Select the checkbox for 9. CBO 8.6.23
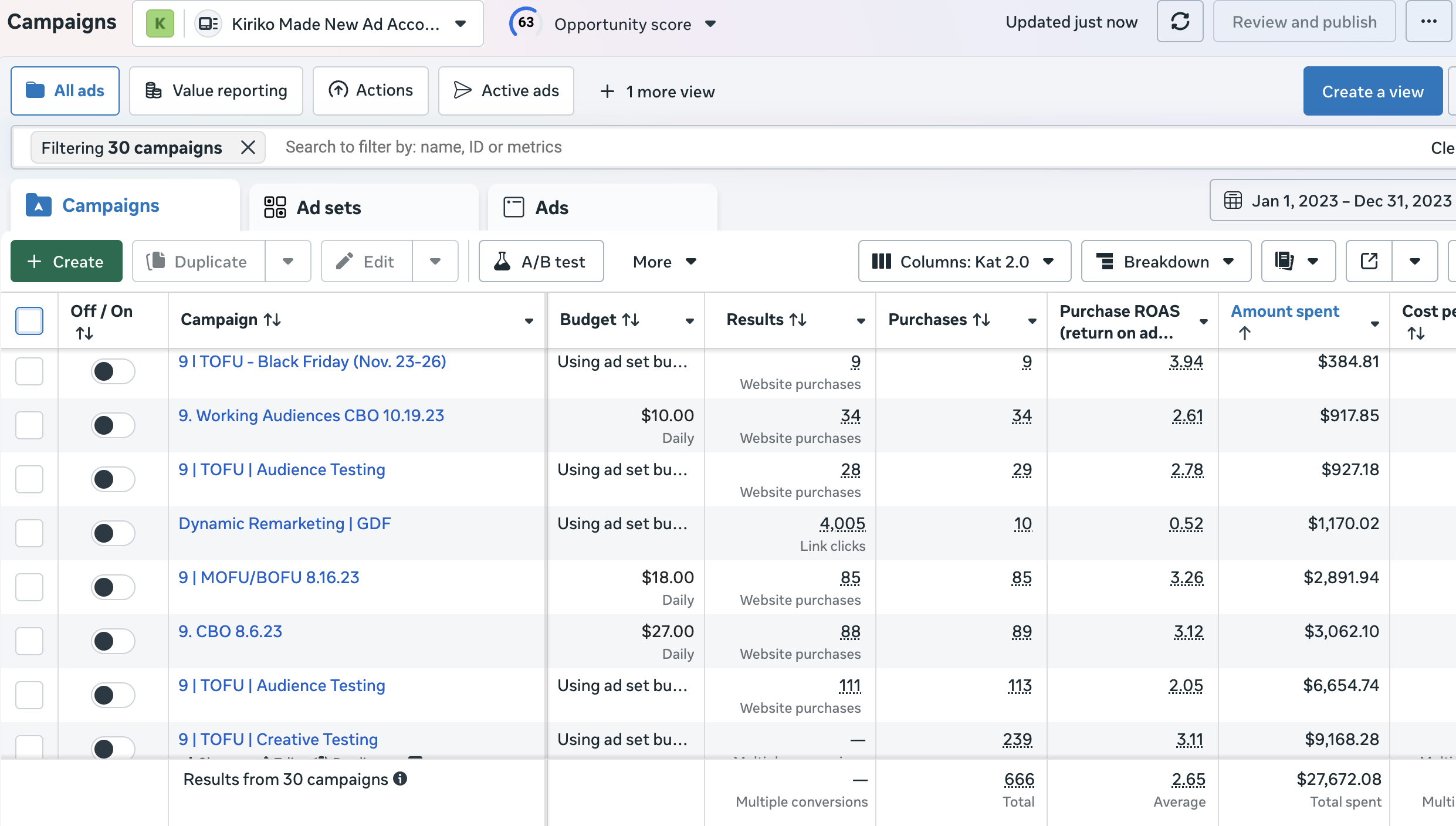 click(x=29, y=641)
